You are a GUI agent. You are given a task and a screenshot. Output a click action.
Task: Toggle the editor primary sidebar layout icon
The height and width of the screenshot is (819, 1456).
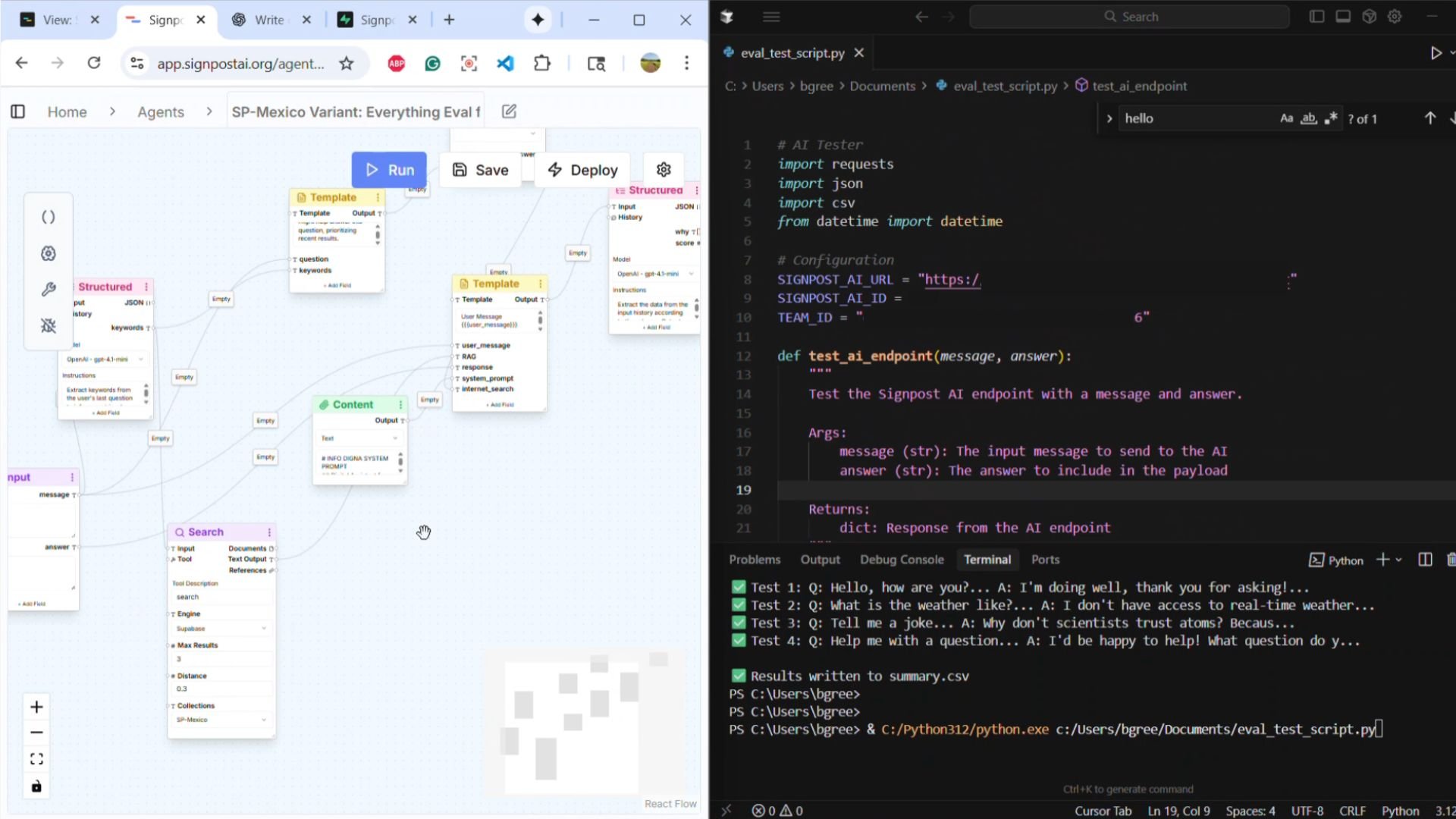pyautogui.click(x=1317, y=17)
